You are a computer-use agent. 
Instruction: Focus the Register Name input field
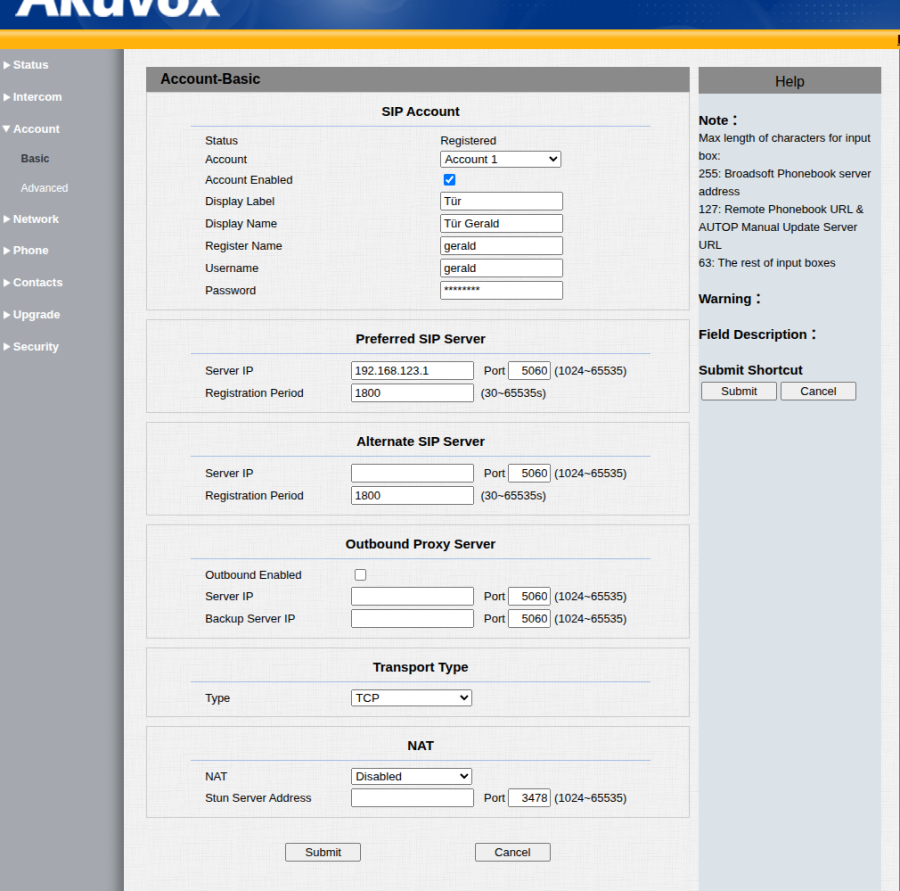tap(501, 246)
